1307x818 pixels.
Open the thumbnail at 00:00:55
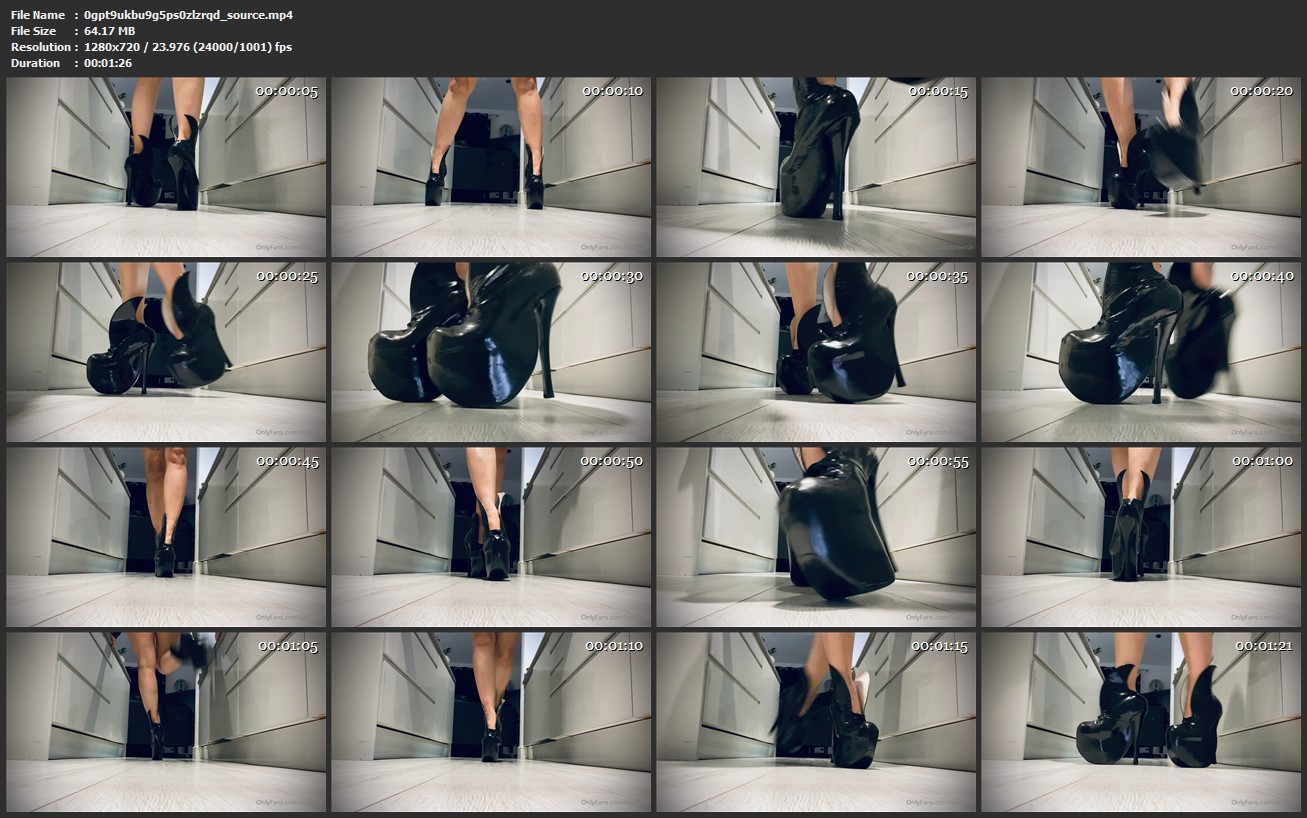816,537
